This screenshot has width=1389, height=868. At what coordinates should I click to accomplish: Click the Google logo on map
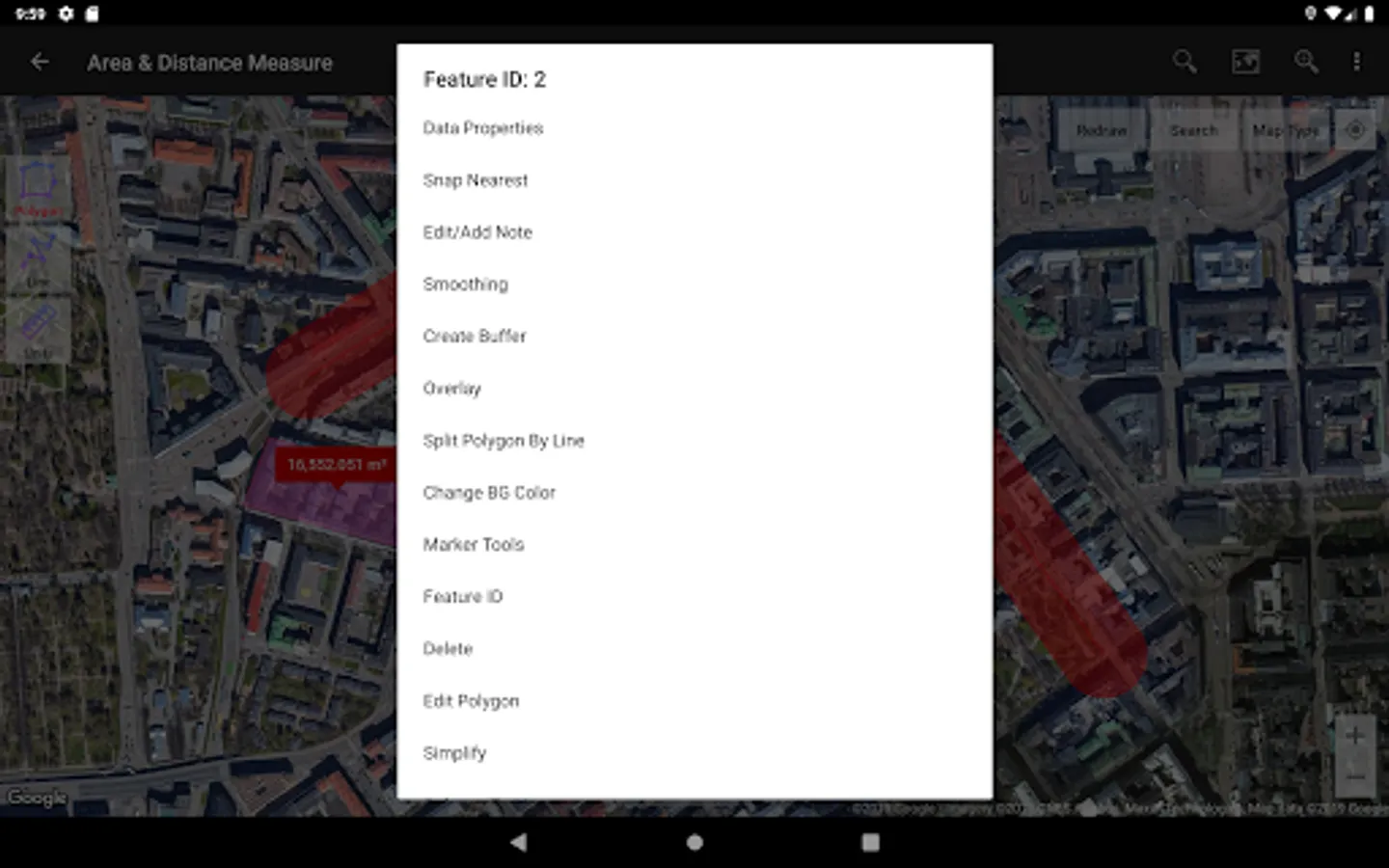coord(37,798)
